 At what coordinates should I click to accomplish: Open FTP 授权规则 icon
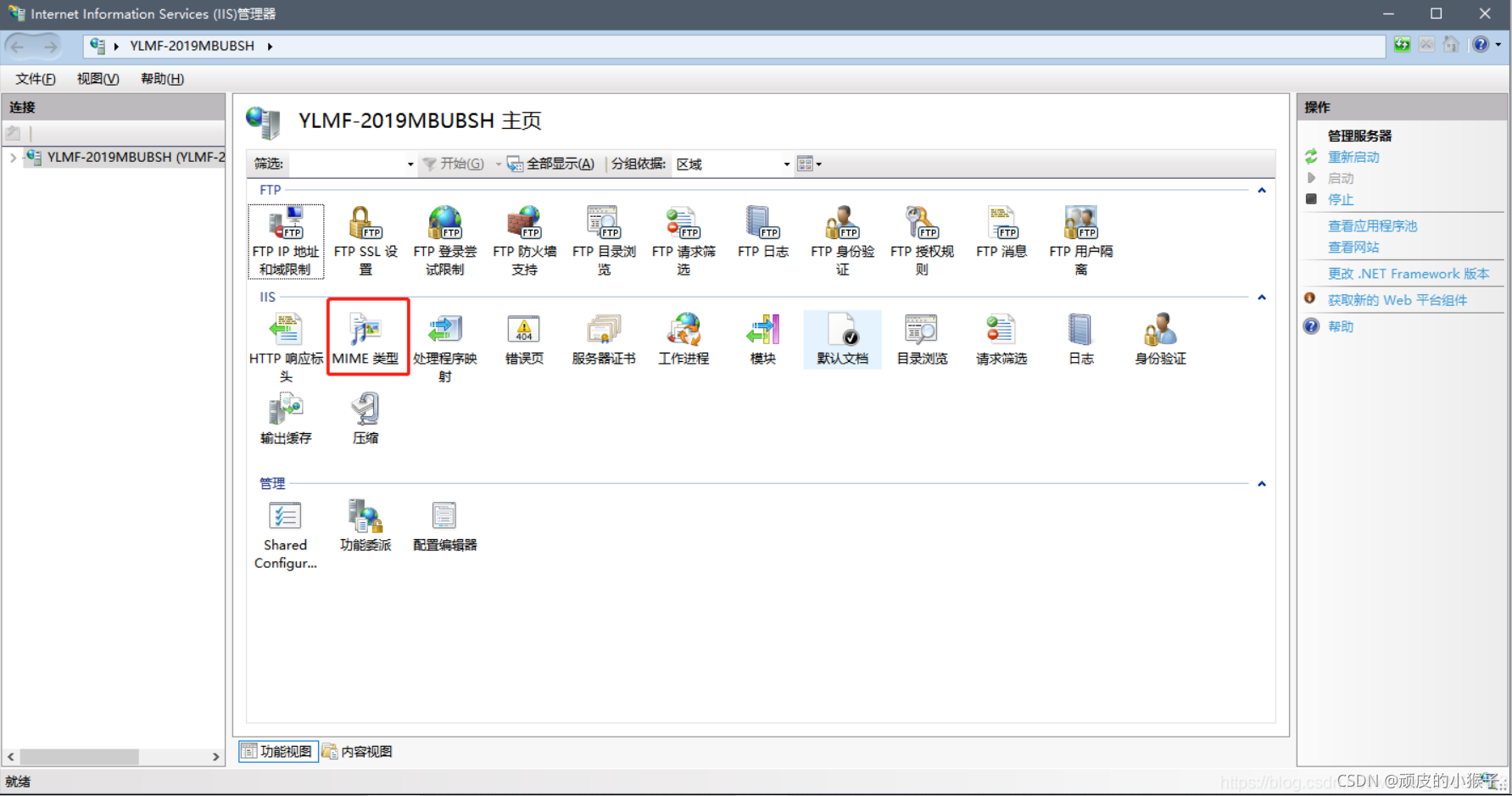[922, 242]
